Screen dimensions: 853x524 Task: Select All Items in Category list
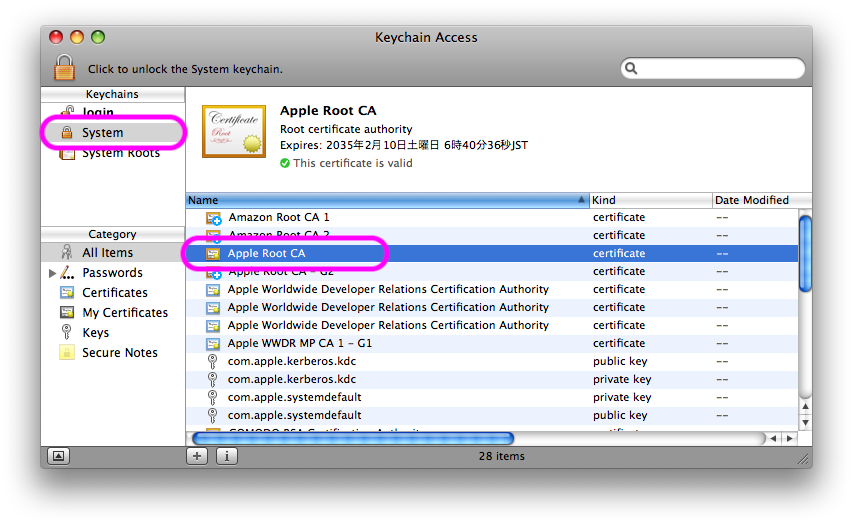tap(107, 252)
